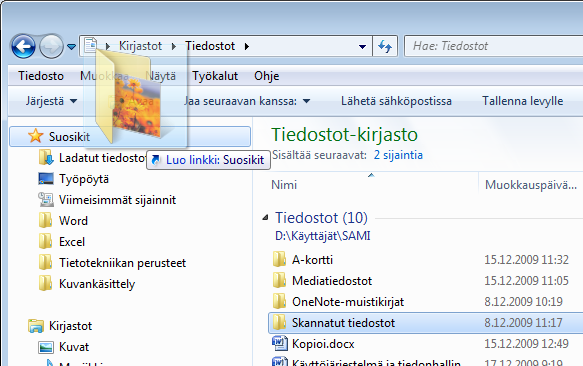This screenshot has width=583, height=366.
Task: Select the OneNote-muistikirjat folder name
Action: pyautogui.click(x=348, y=302)
